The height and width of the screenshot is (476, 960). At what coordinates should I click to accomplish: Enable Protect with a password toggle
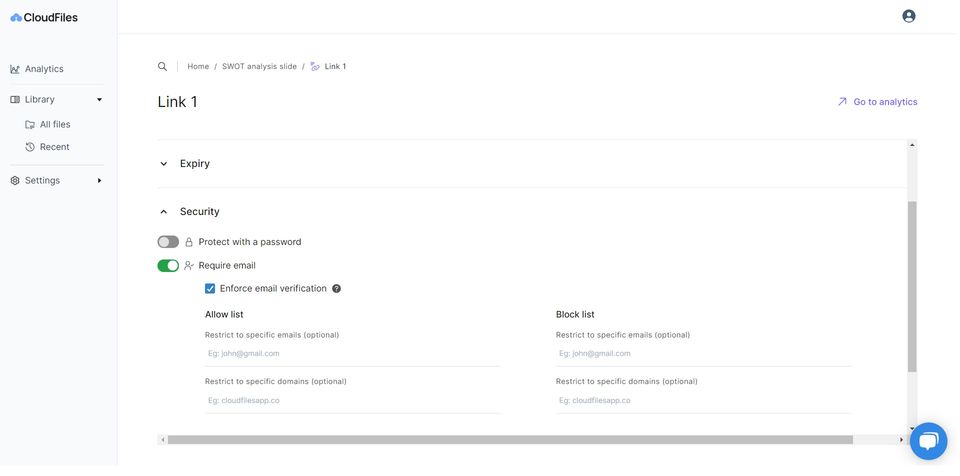tap(168, 242)
